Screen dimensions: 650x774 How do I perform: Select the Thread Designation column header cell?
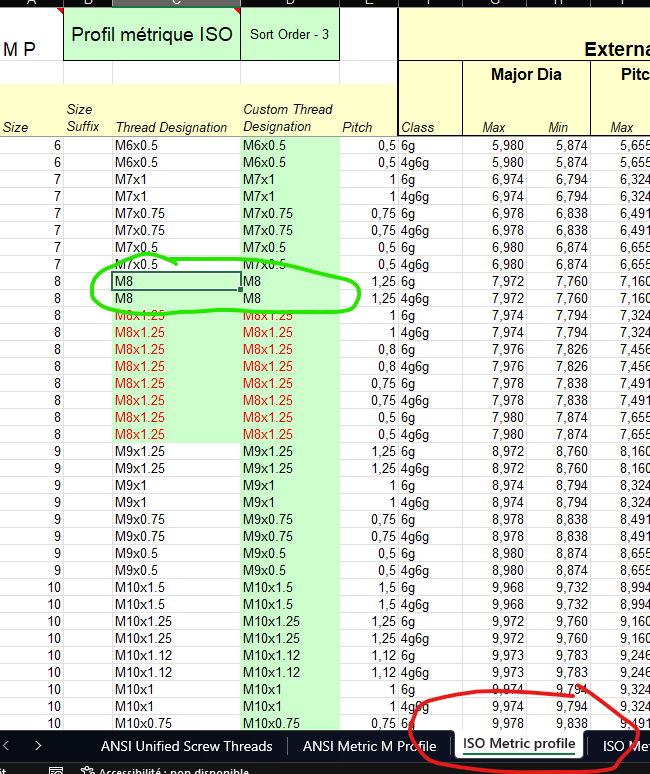pyautogui.click(x=176, y=110)
